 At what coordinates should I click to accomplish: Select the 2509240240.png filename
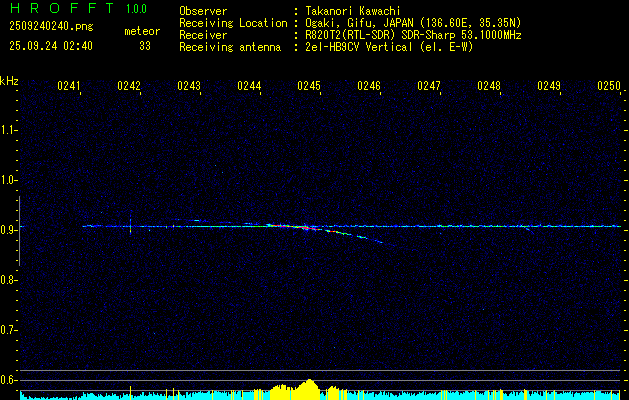click(48, 28)
